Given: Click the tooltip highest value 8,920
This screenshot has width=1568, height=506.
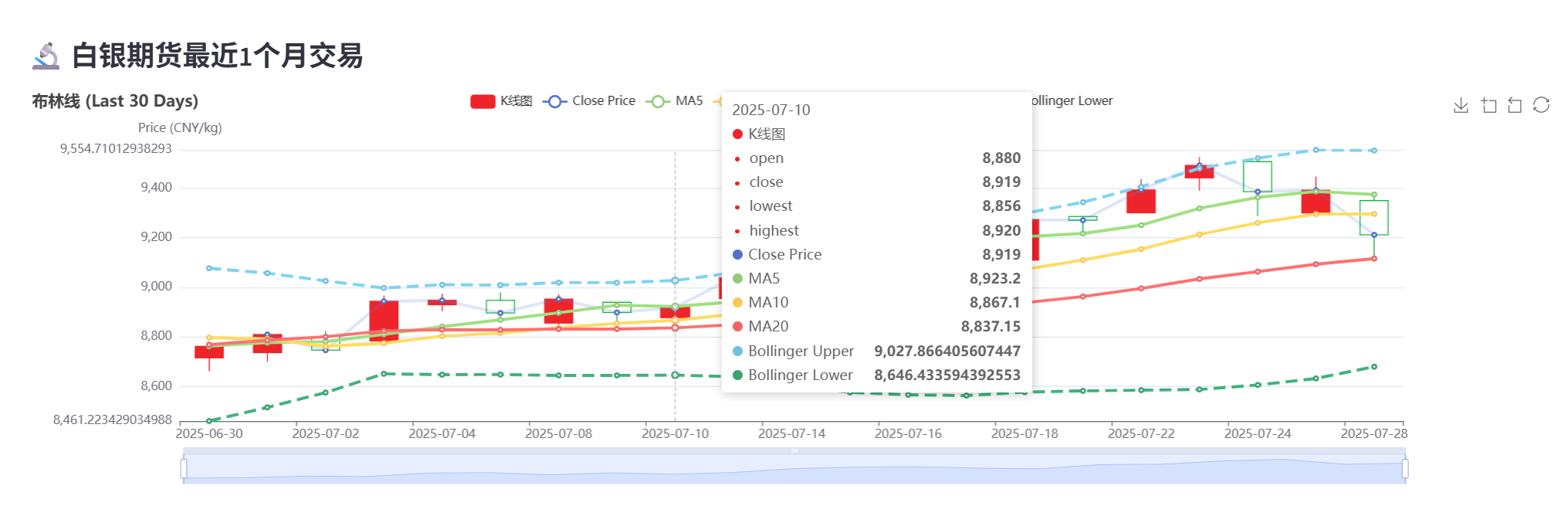Looking at the screenshot, I should (1001, 231).
